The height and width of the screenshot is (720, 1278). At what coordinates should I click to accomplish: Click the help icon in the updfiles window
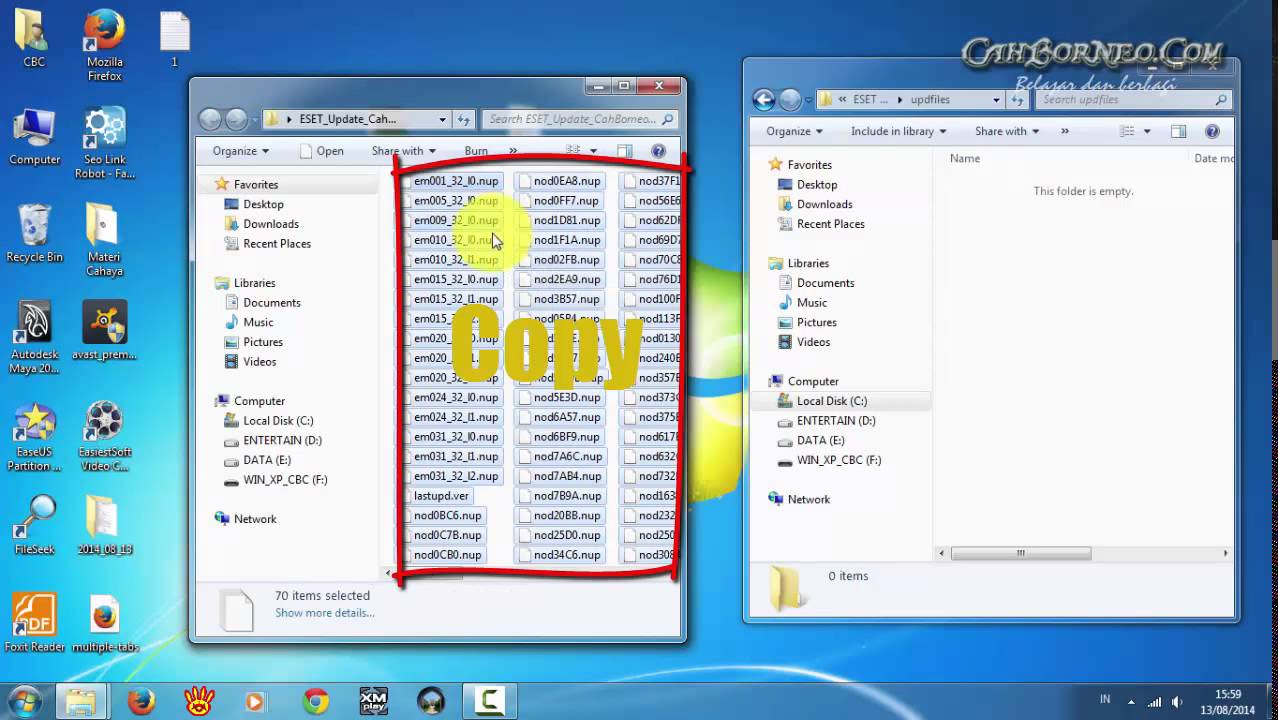(1212, 131)
